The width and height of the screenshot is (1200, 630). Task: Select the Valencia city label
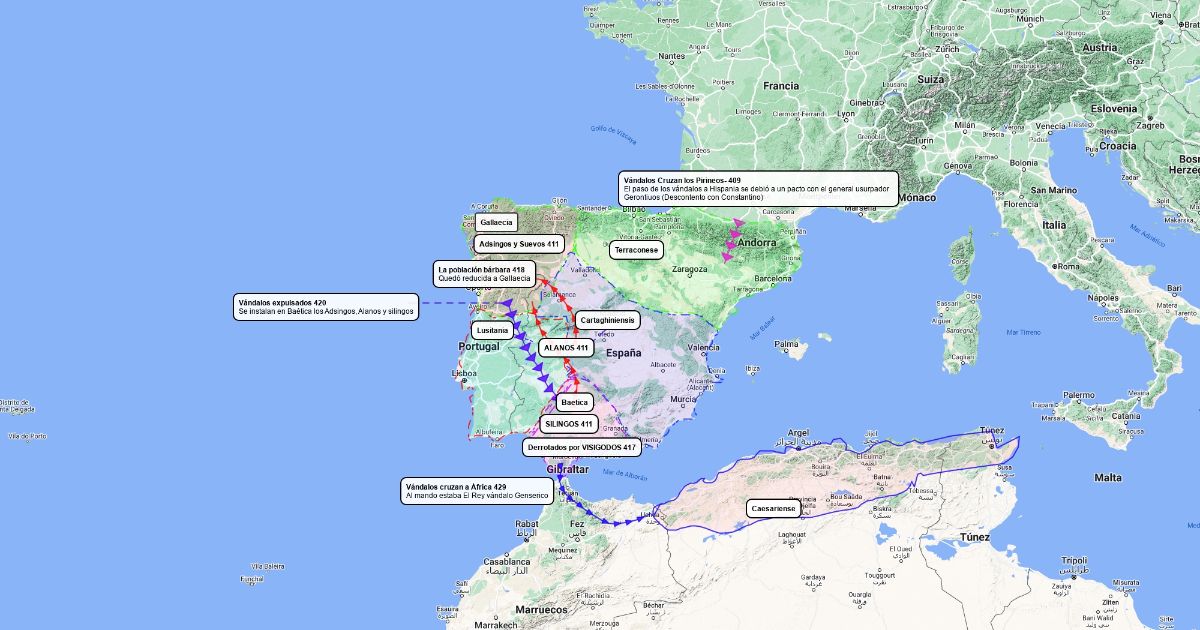pyautogui.click(x=703, y=347)
